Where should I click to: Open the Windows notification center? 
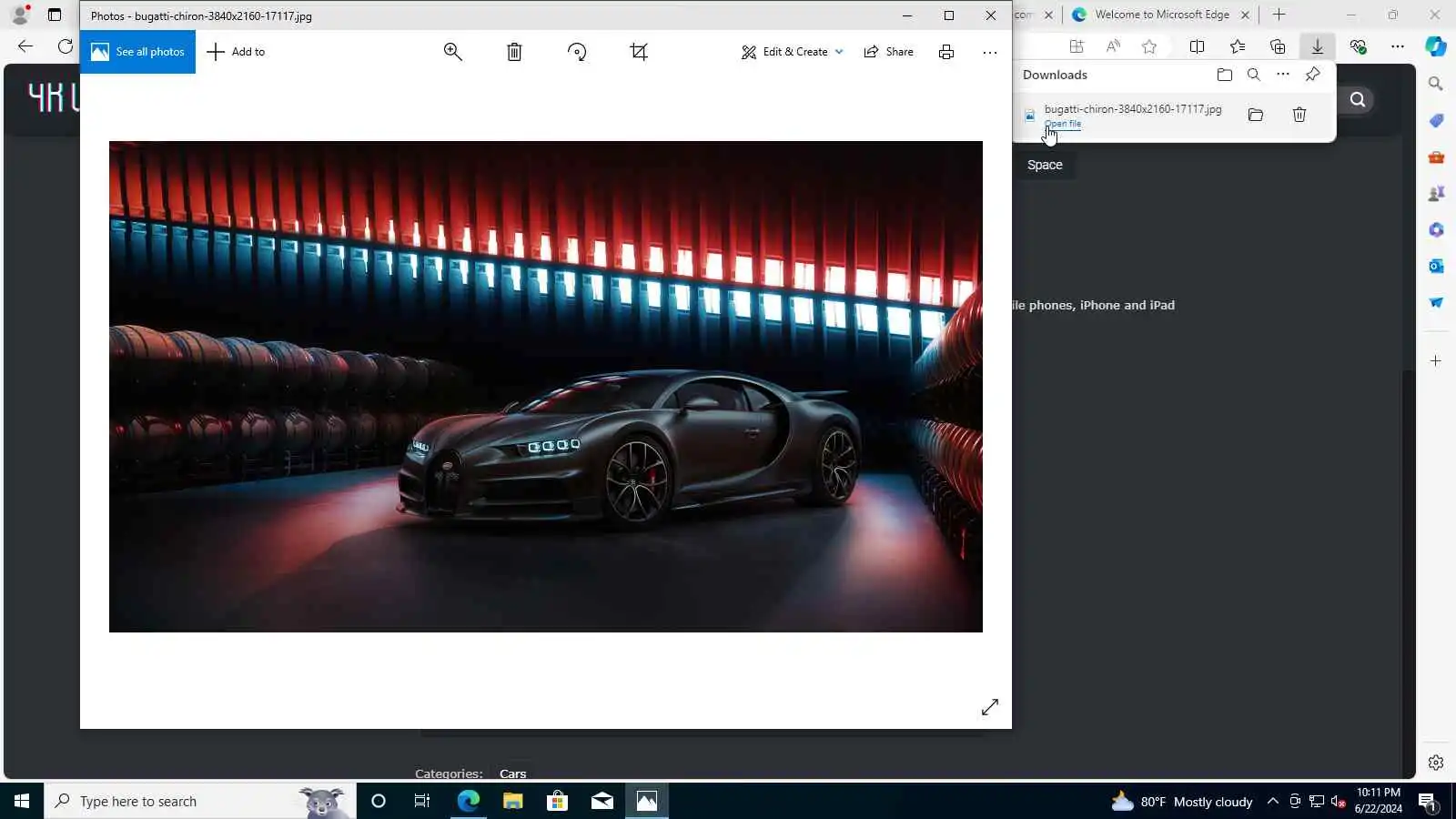pyautogui.click(x=1428, y=802)
